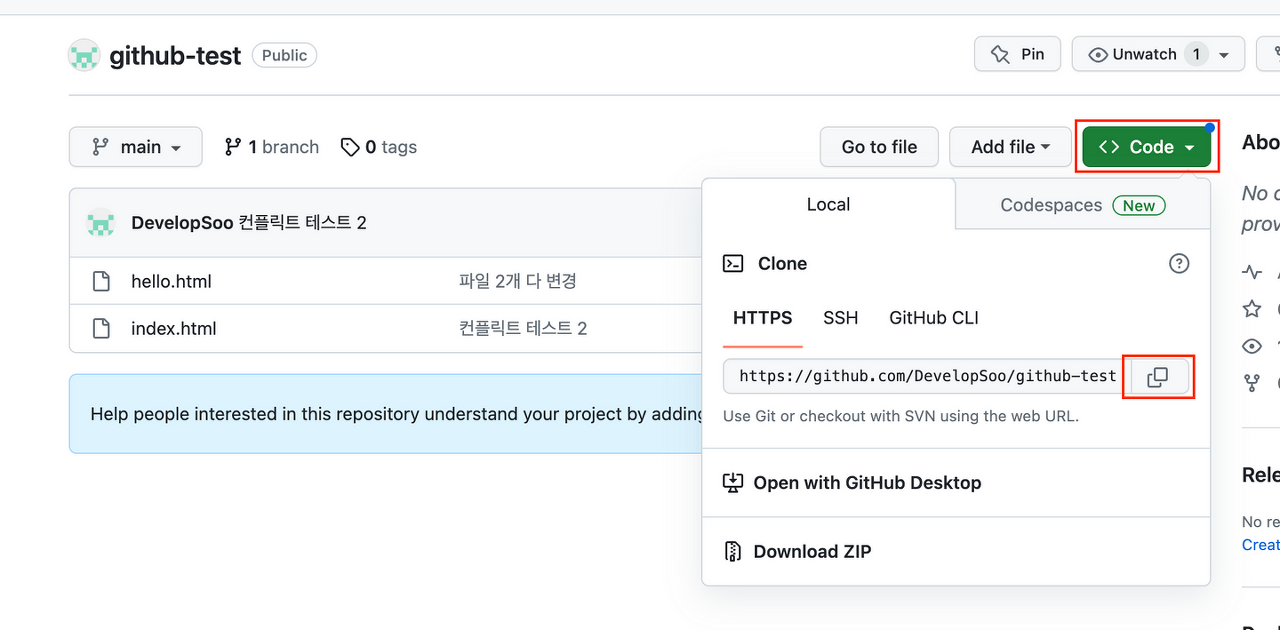1280x630 pixels.
Task: Open the github-test repository title link
Action: click(175, 56)
